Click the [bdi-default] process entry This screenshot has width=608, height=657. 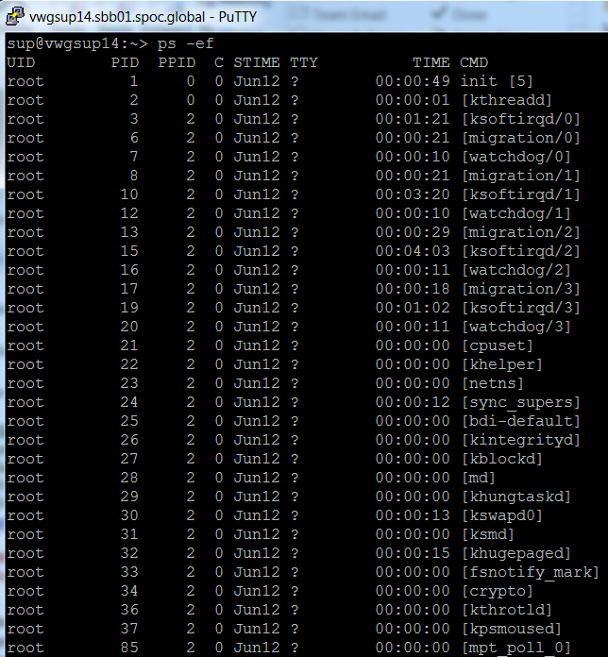coord(520,421)
